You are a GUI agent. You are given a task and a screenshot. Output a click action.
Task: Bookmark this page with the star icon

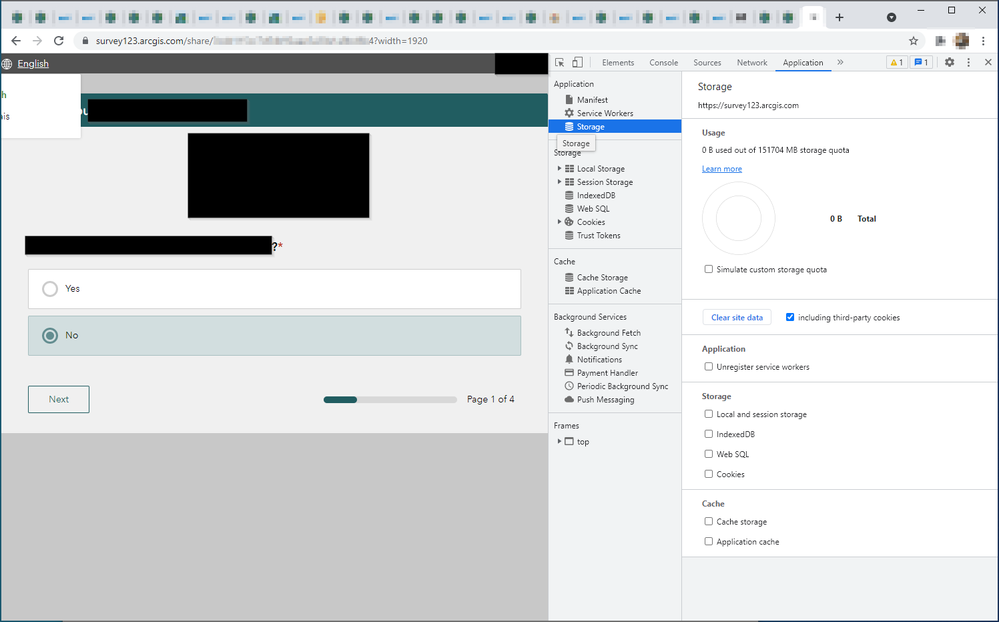[914, 41]
